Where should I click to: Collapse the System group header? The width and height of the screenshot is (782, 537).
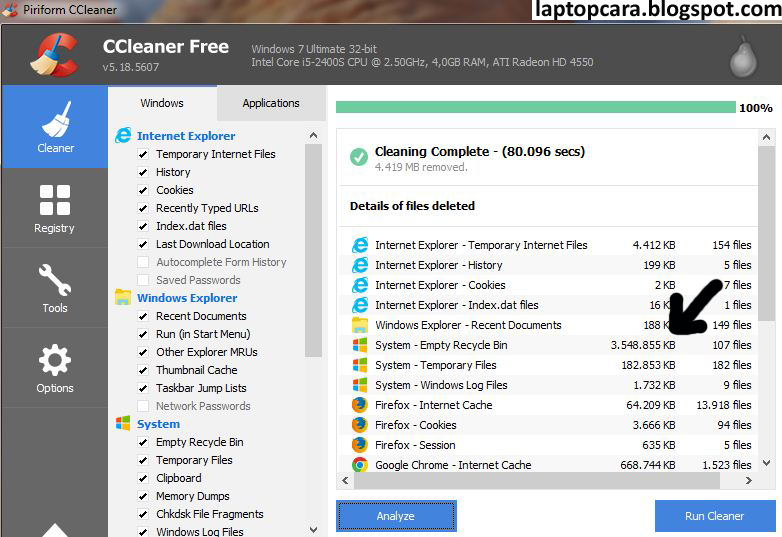[159, 424]
